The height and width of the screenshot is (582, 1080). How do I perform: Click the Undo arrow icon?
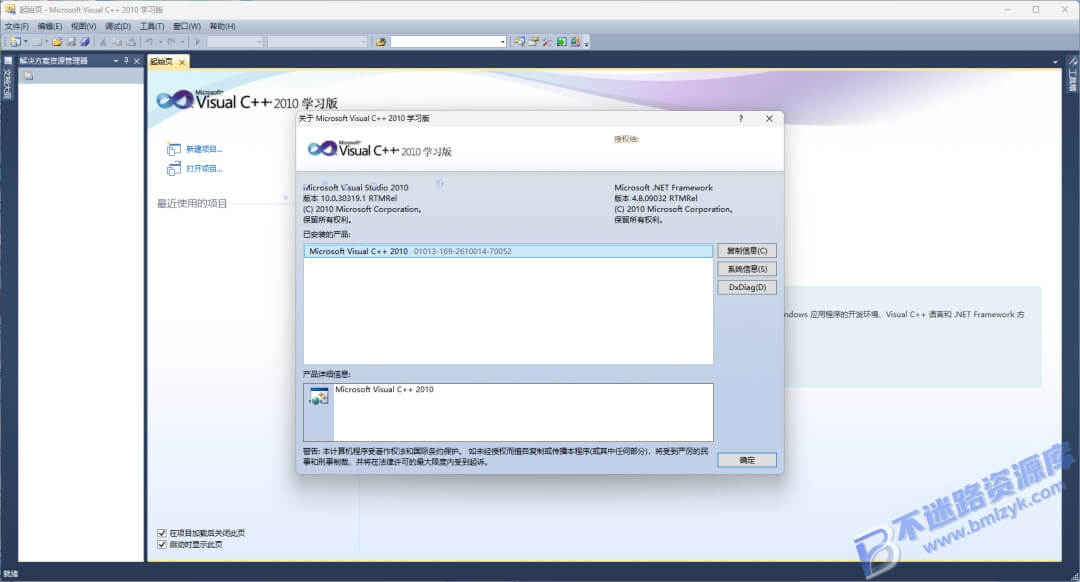148,42
